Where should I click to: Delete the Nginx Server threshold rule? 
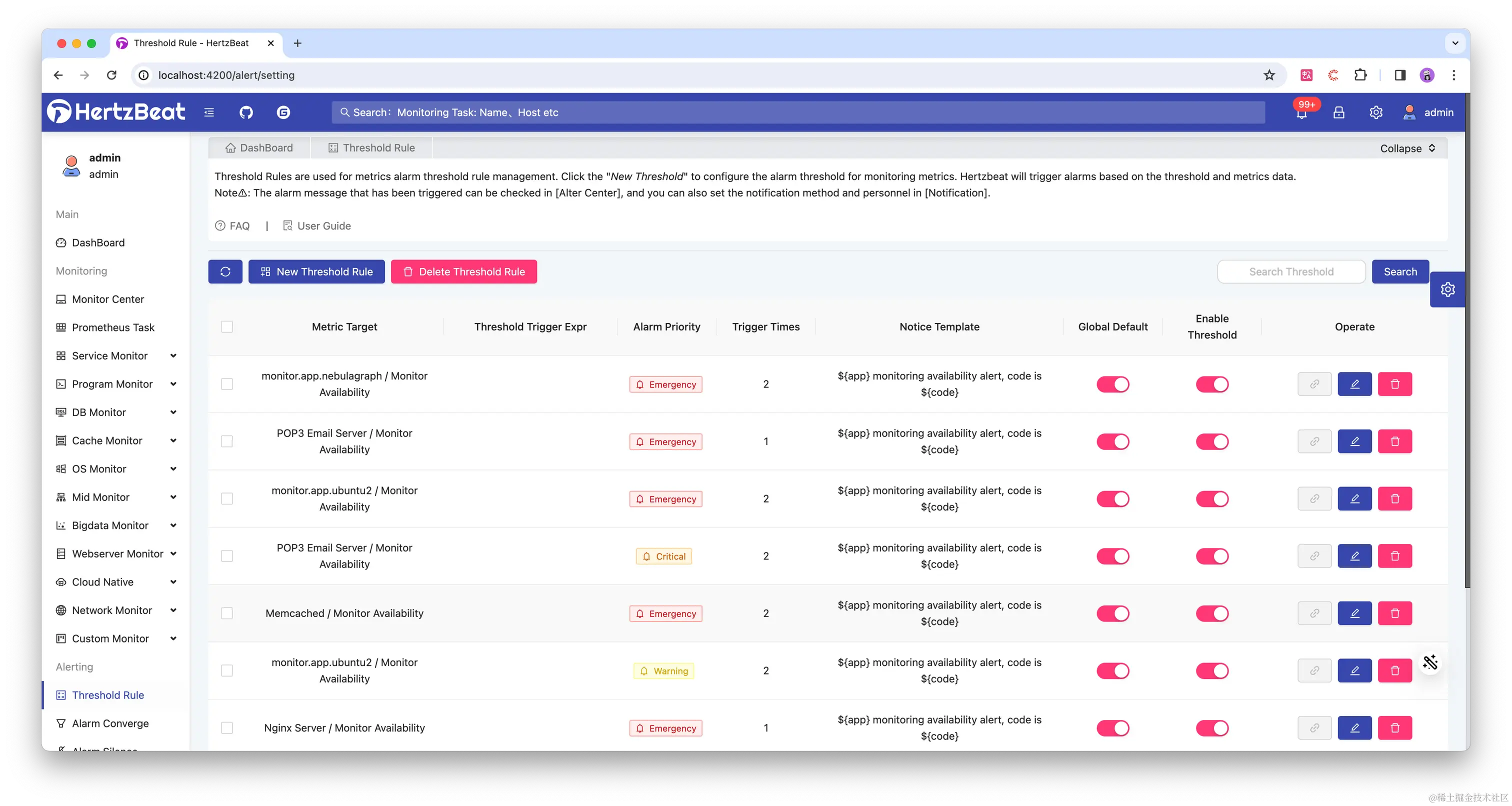(1394, 728)
